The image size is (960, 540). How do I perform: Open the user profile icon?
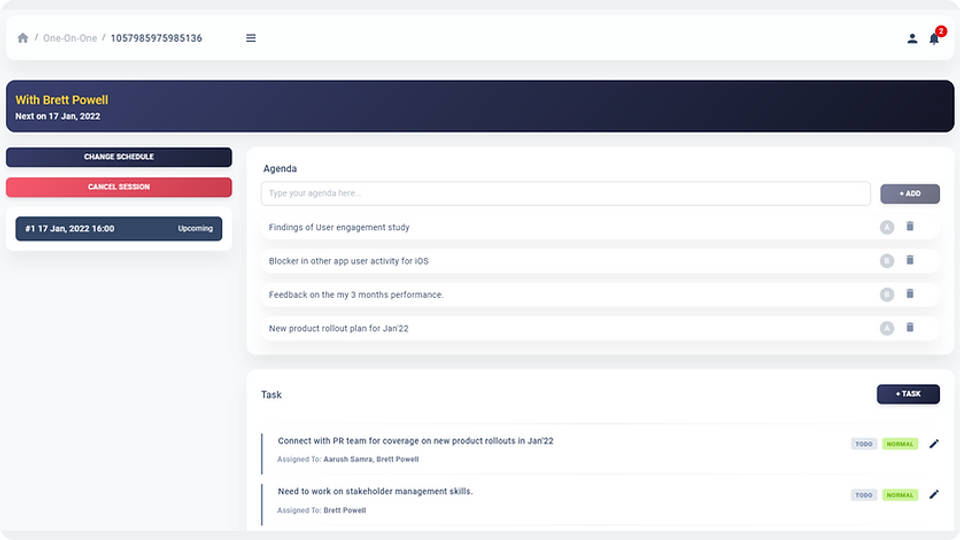(x=912, y=39)
